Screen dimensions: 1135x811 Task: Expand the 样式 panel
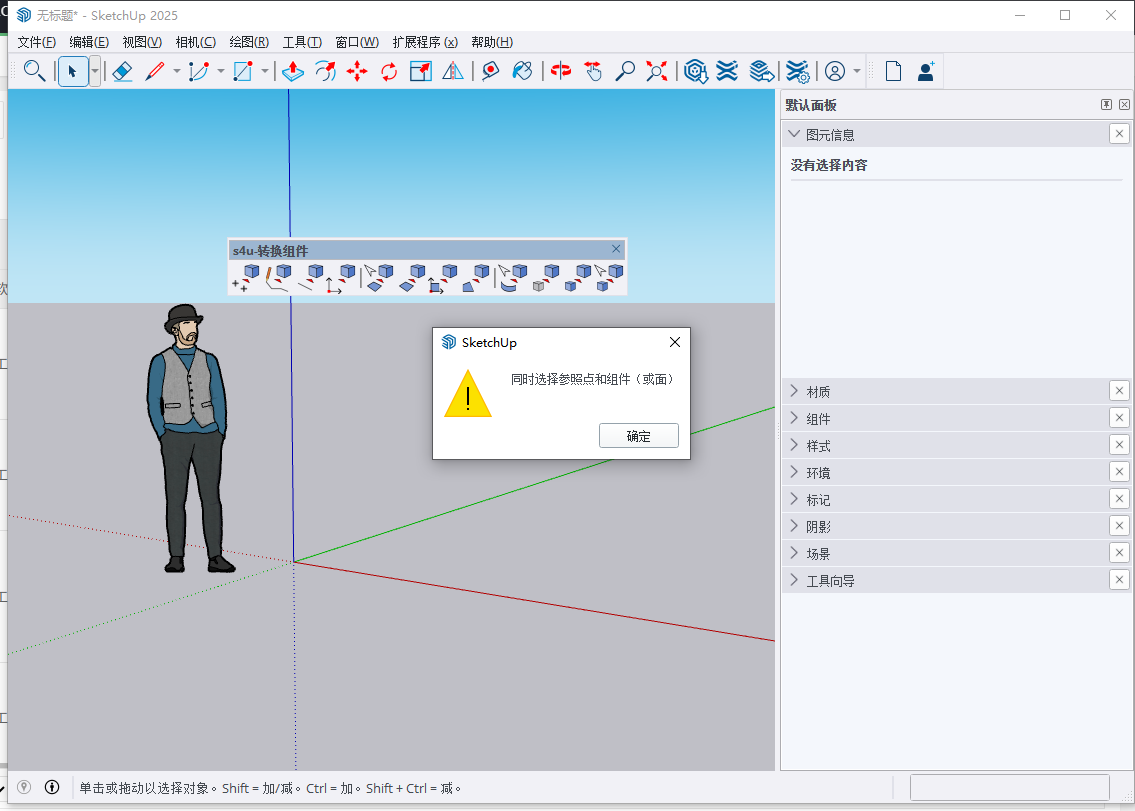point(794,445)
